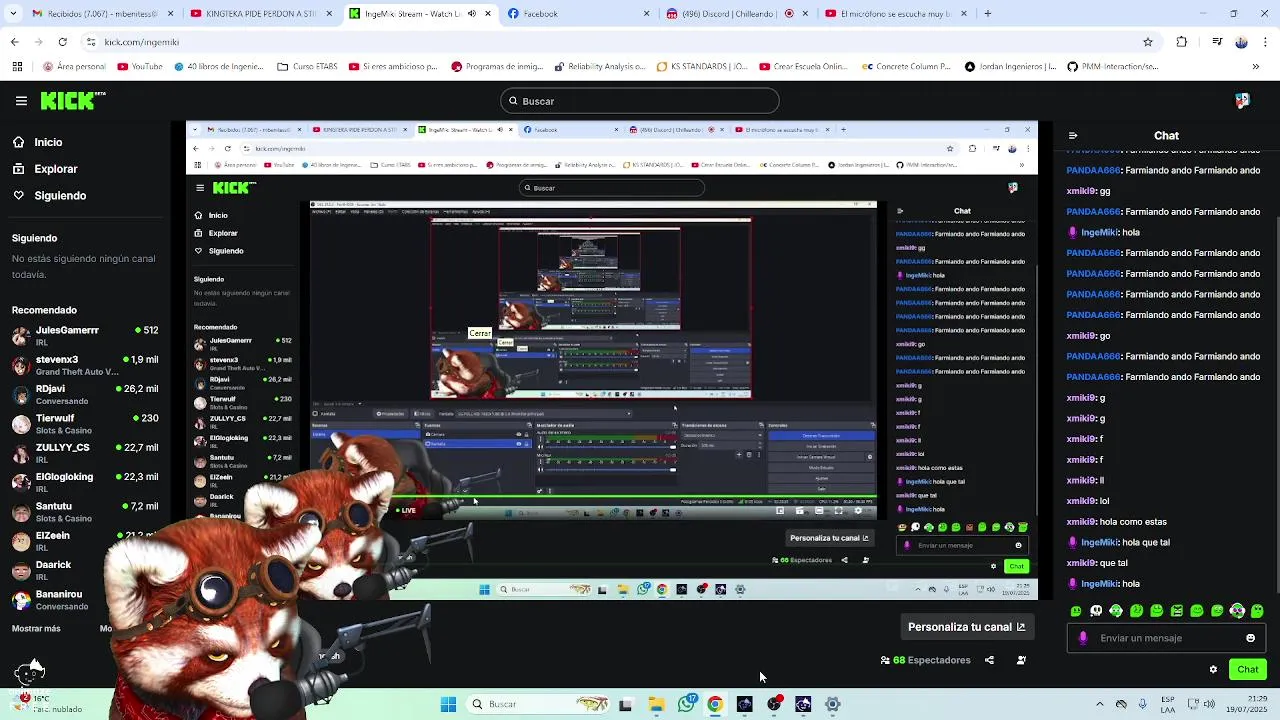Open Tierwulf recommended channel
Viewport: 1280px width, 720px height.
point(85,424)
